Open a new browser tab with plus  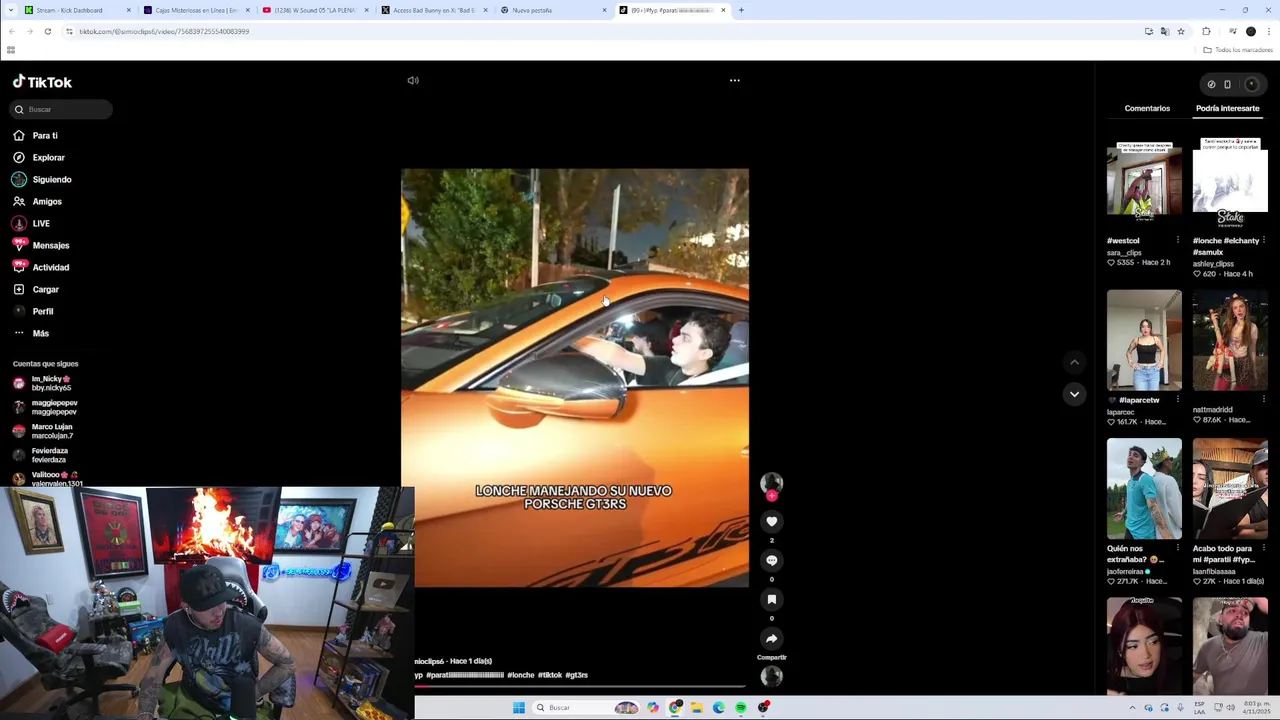click(x=741, y=10)
